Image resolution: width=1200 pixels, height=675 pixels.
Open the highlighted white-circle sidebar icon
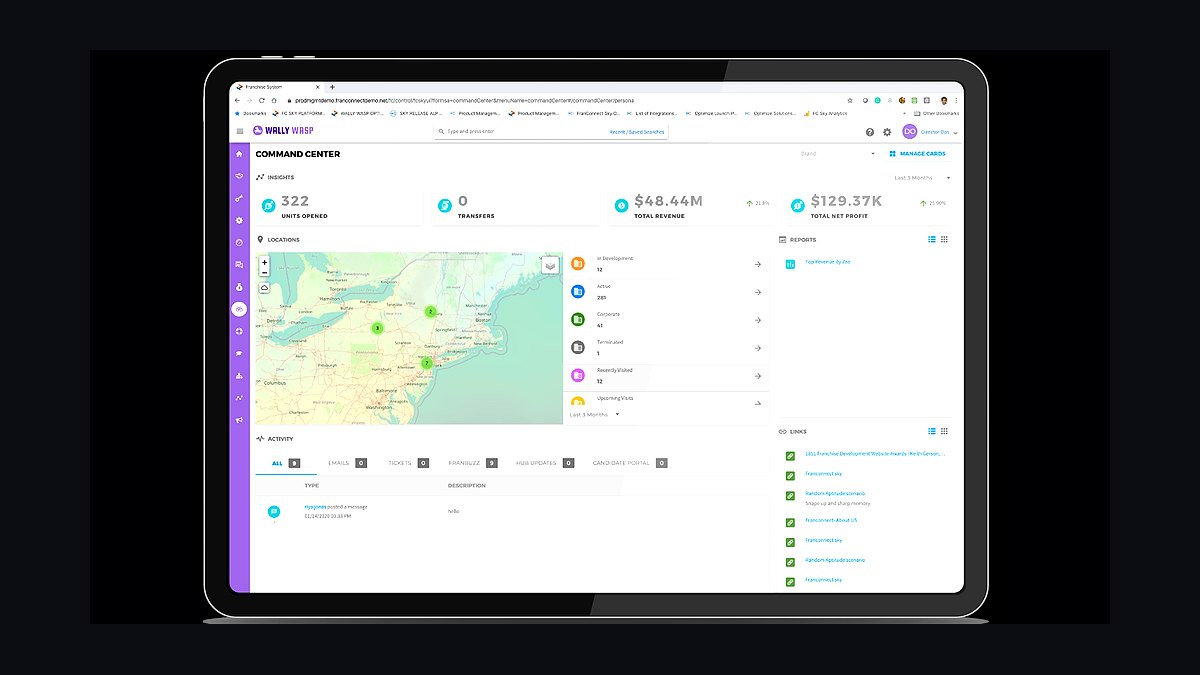click(x=239, y=309)
